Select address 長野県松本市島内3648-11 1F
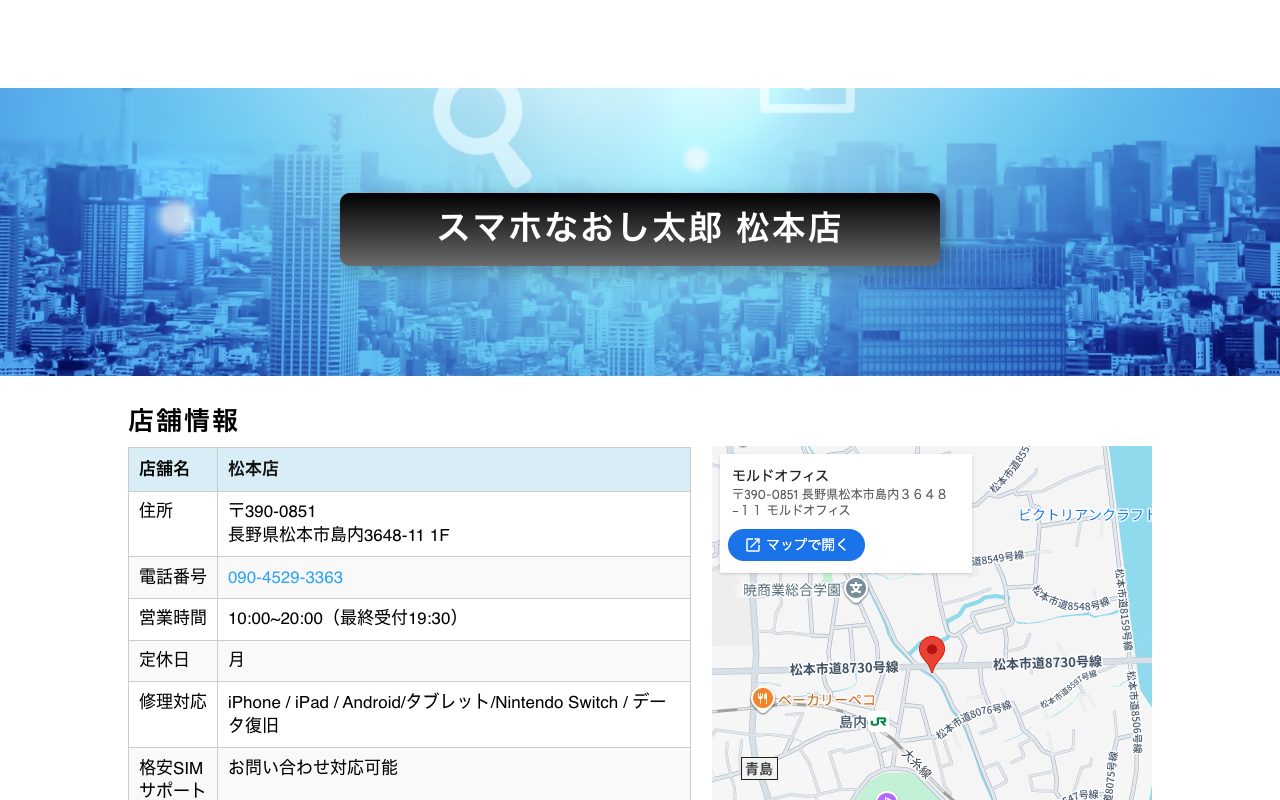Viewport: 1280px width, 800px height. coord(339,536)
